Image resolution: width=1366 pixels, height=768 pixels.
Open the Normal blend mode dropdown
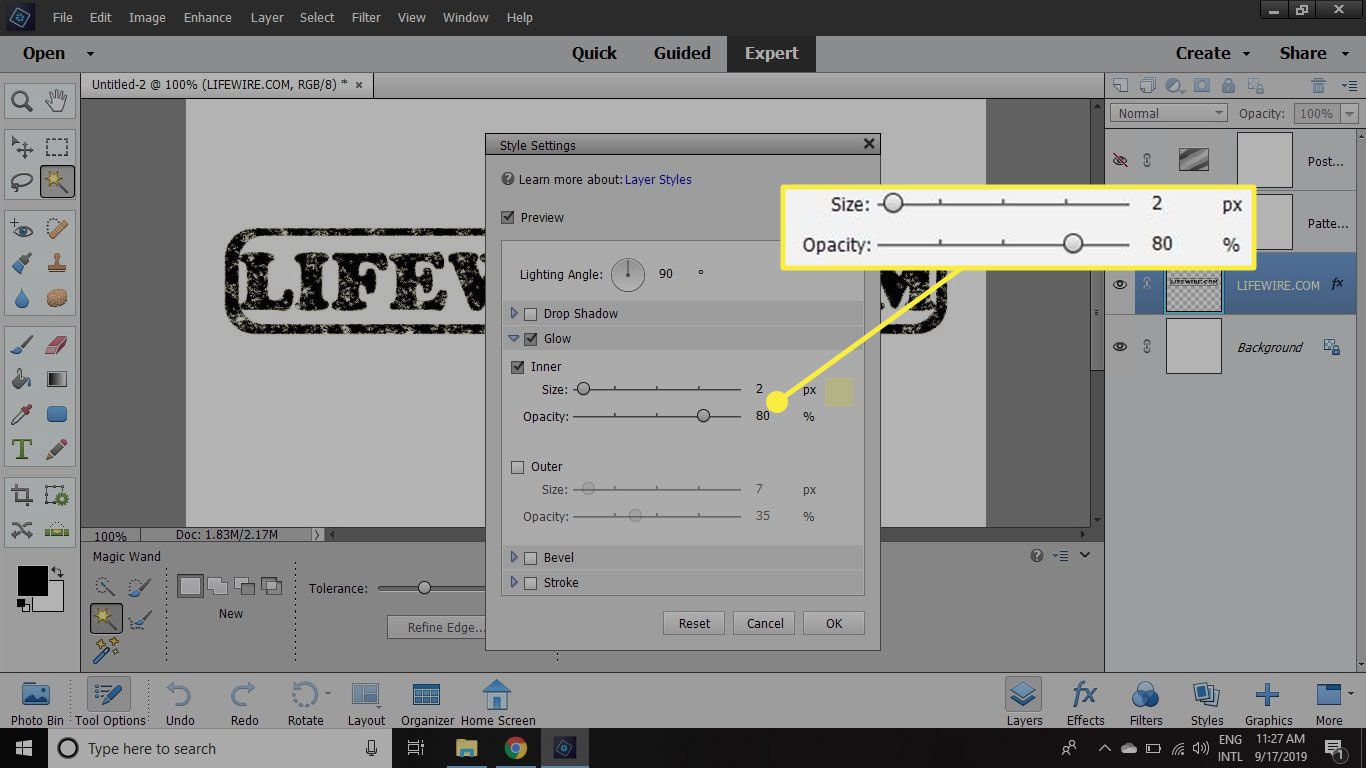[1169, 113]
